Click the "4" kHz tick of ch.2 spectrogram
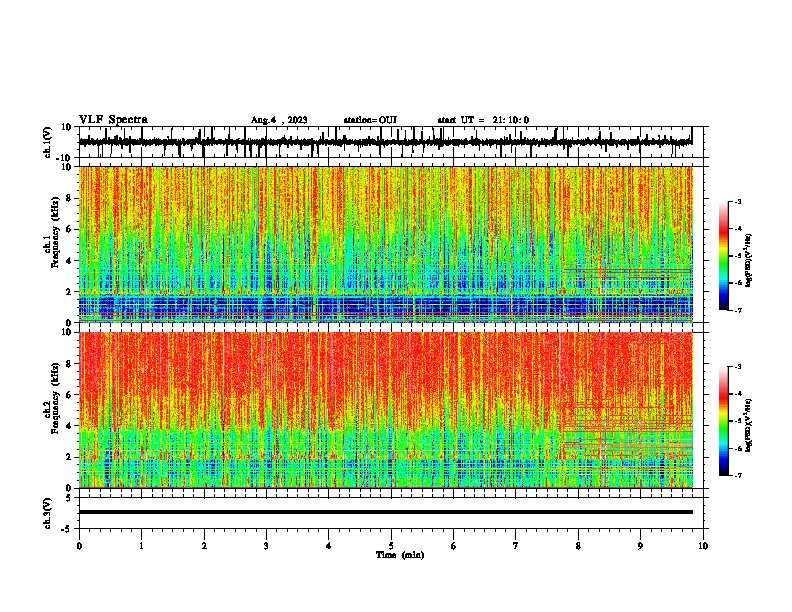The width and height of the screenshot is (792, 612). pyautogui.click(x=69, y=426)
